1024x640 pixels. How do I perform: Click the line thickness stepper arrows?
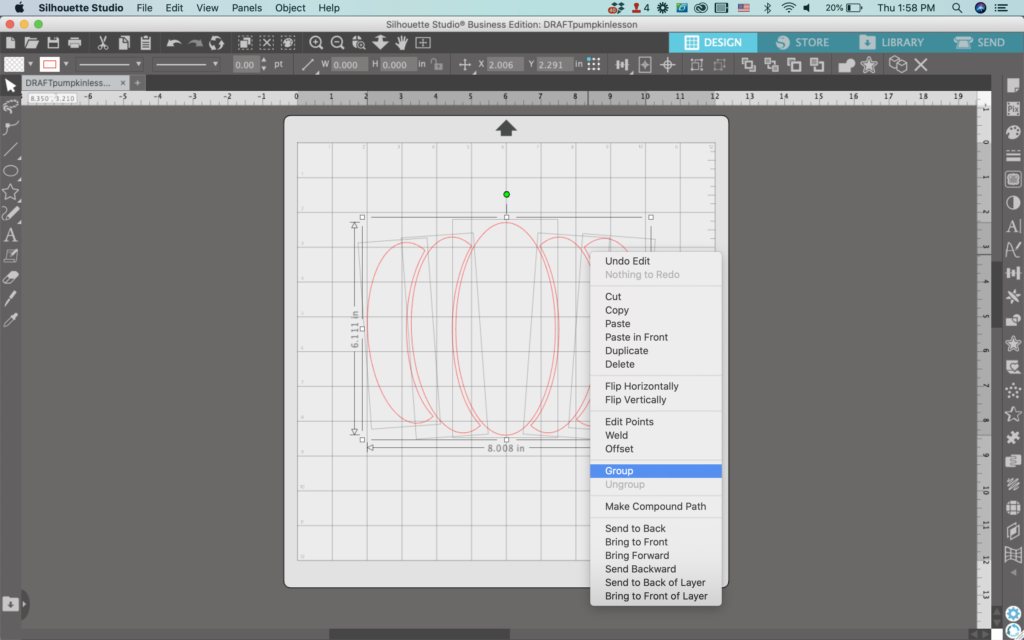264,64
